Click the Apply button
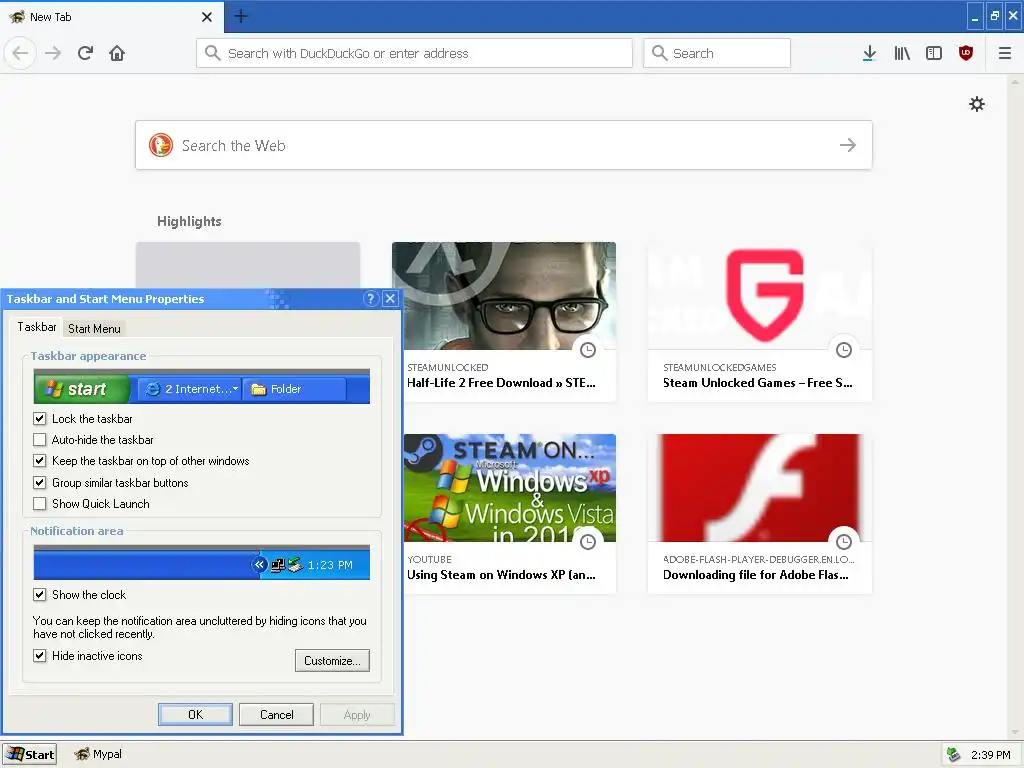 (357, 714)
